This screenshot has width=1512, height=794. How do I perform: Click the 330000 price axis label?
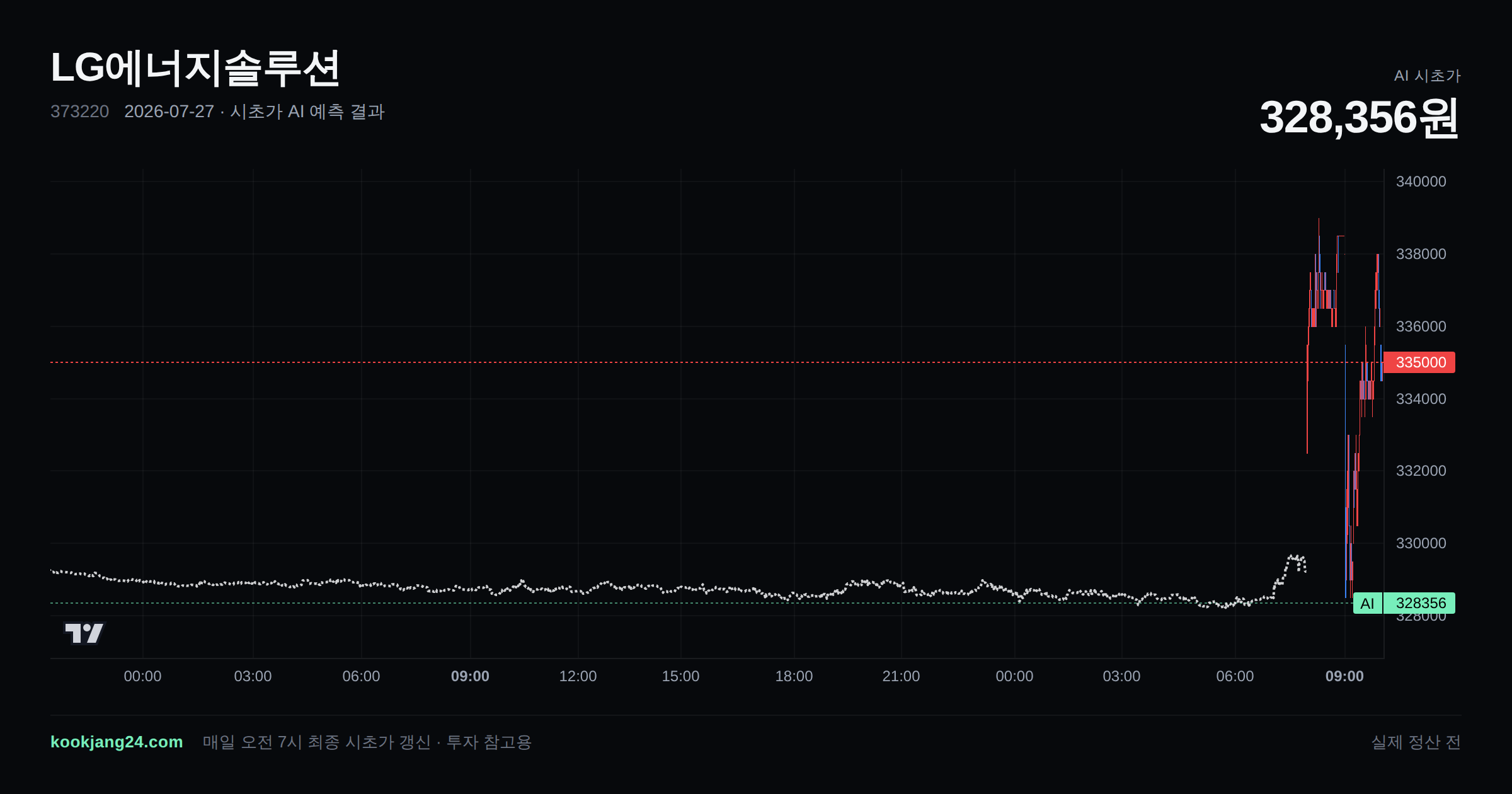point(1421,543)
